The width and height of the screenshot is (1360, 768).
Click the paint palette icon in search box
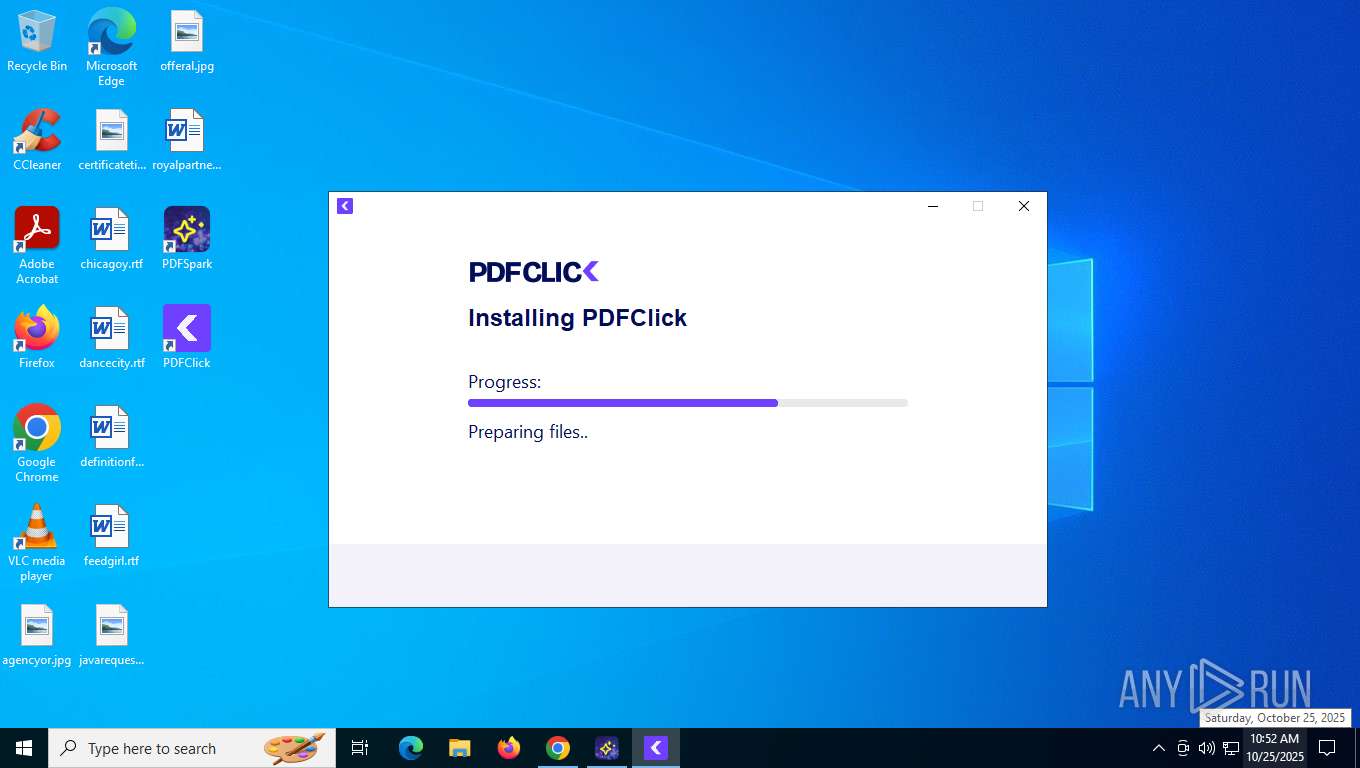[294, 748]
